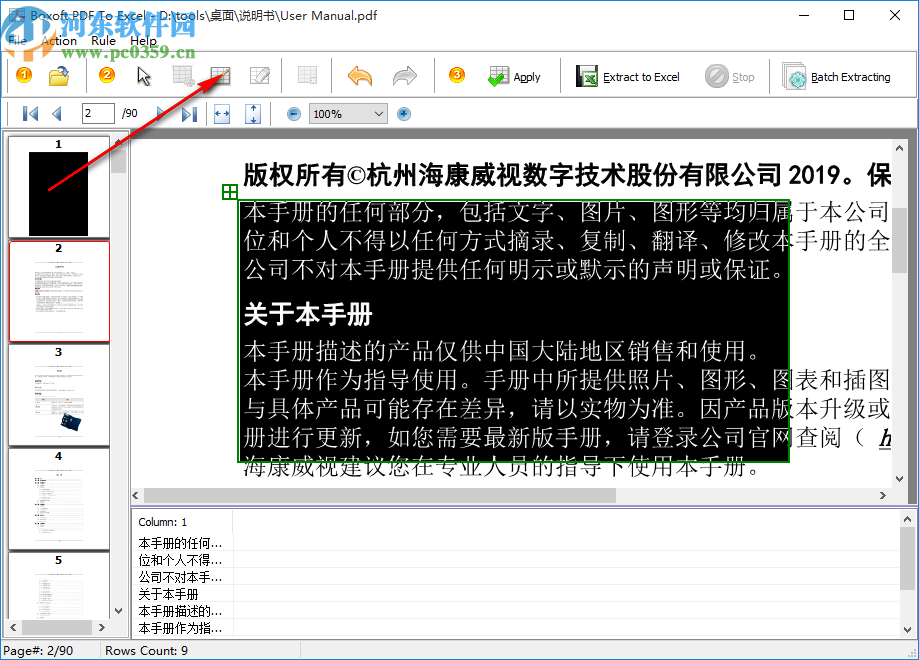The height and width of the screenshot is (660, 919).
Task: Click the edit table markup icon
Action: click(259, 75)
